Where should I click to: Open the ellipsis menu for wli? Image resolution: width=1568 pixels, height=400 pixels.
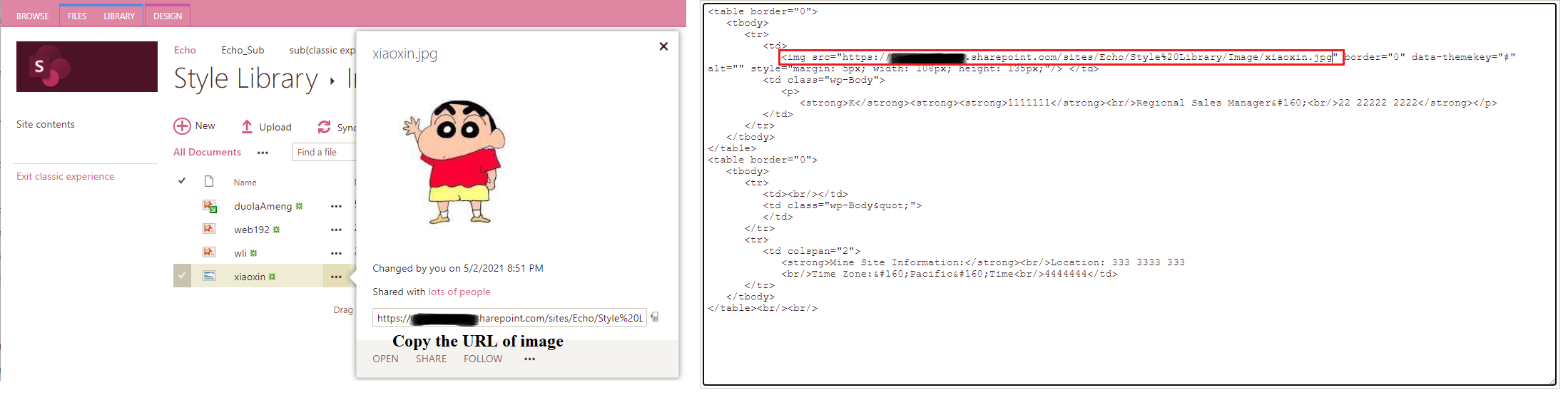click(x=336, y=253)
